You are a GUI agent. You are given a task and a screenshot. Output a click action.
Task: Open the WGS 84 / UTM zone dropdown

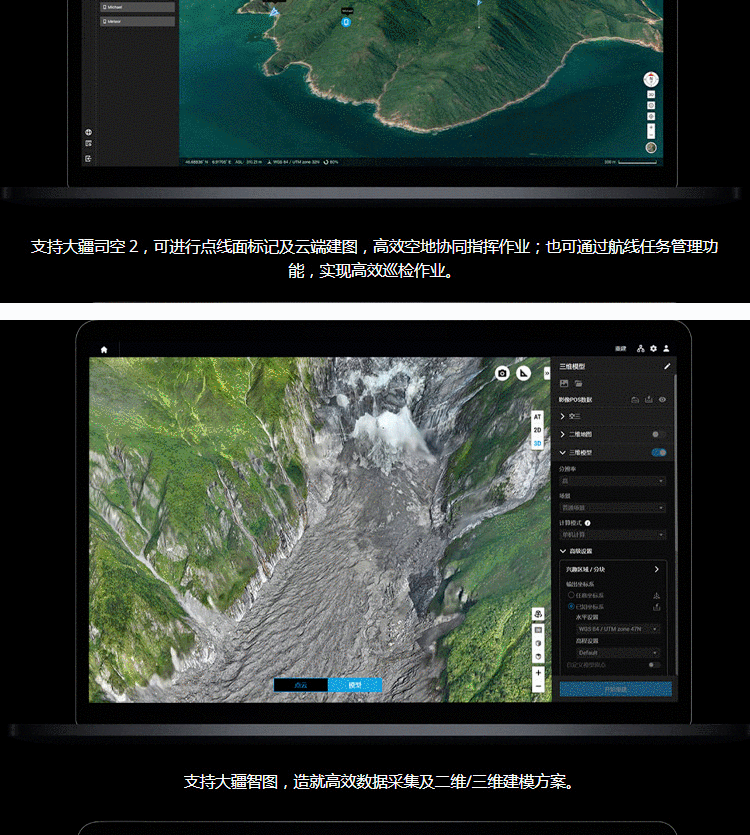618,629
